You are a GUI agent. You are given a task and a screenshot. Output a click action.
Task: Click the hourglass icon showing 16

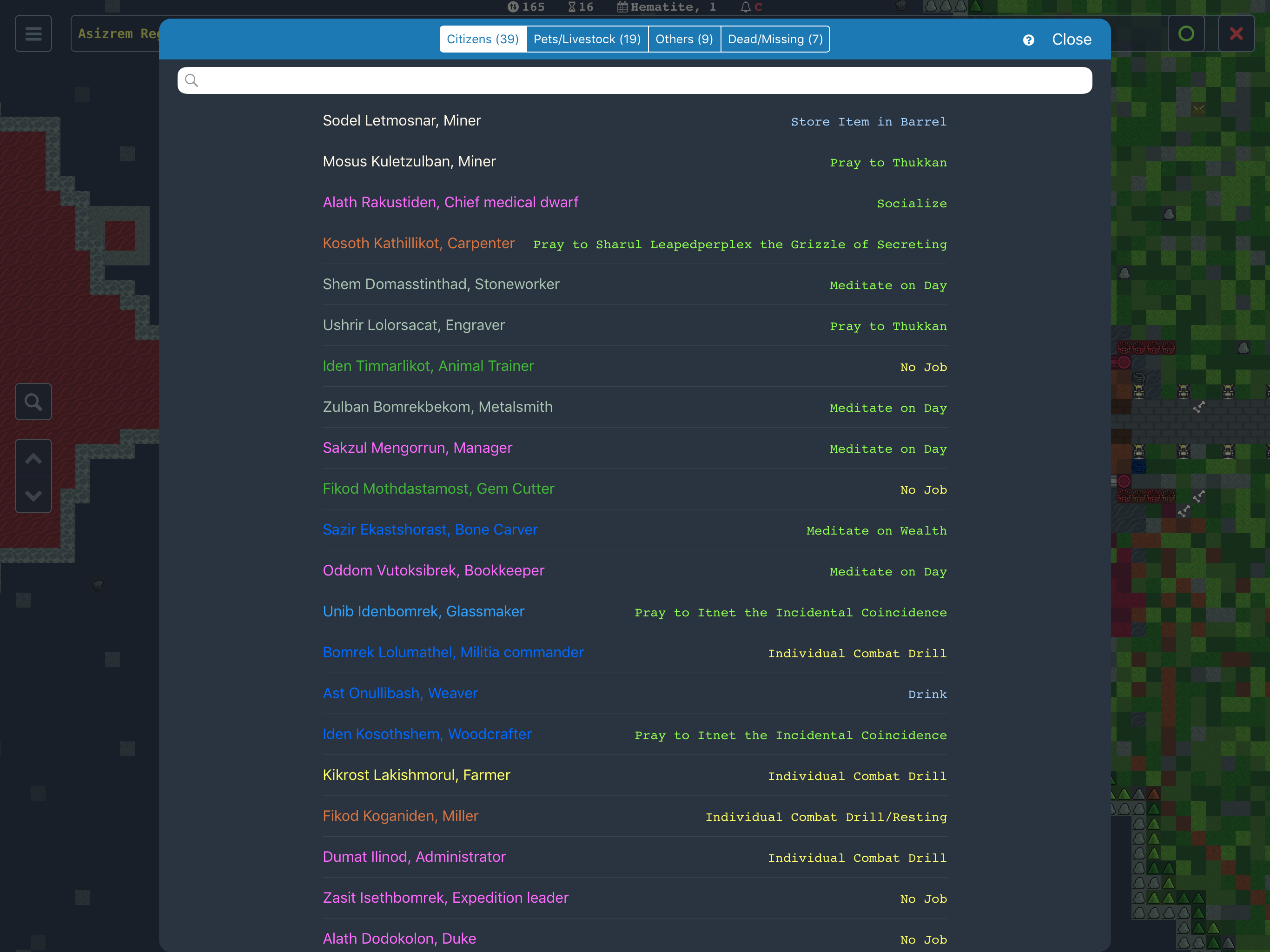(x=572, y=7)
